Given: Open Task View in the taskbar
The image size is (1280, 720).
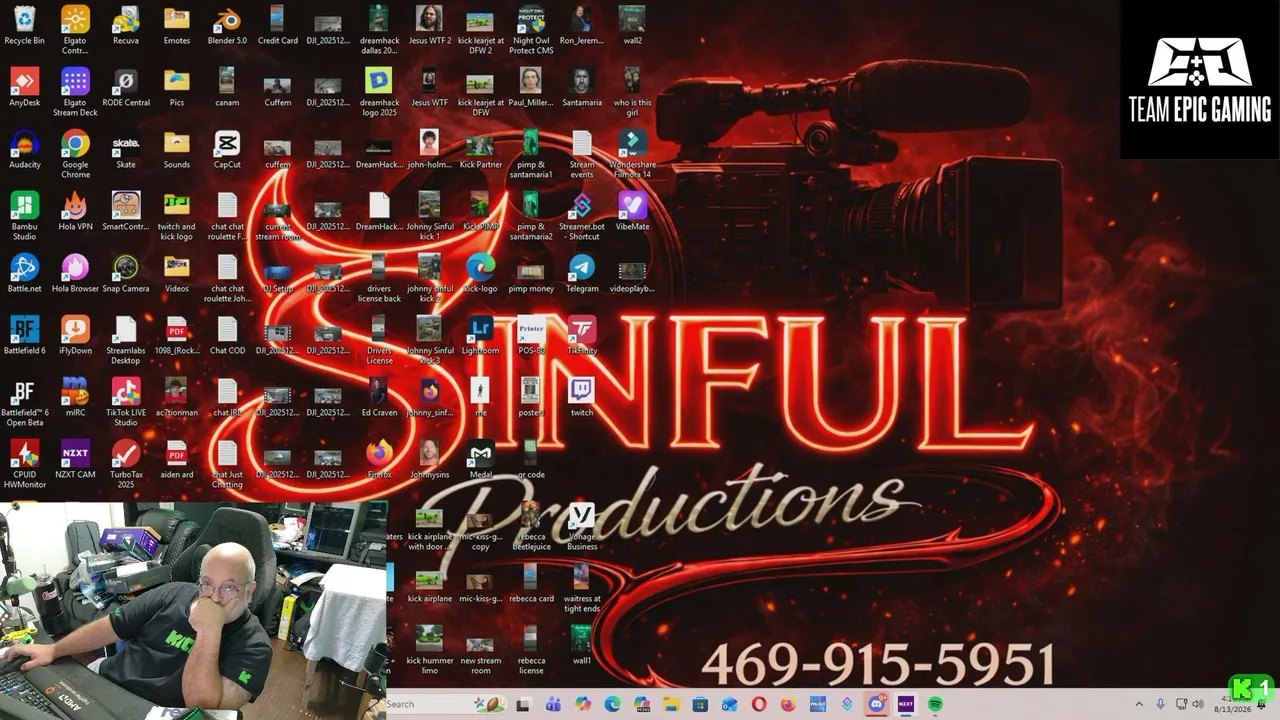Looking at the screenshot, I should pos(523,704).
